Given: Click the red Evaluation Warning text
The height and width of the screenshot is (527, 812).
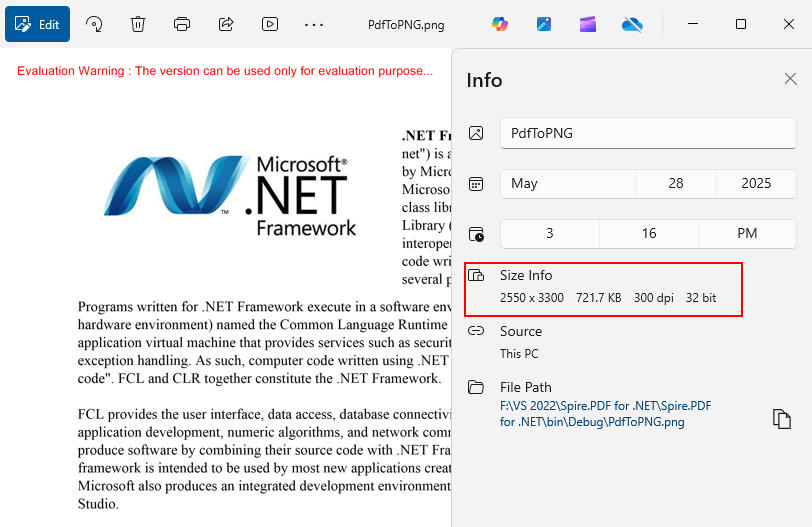Looking at the screenshot, I should click(225, 71).
